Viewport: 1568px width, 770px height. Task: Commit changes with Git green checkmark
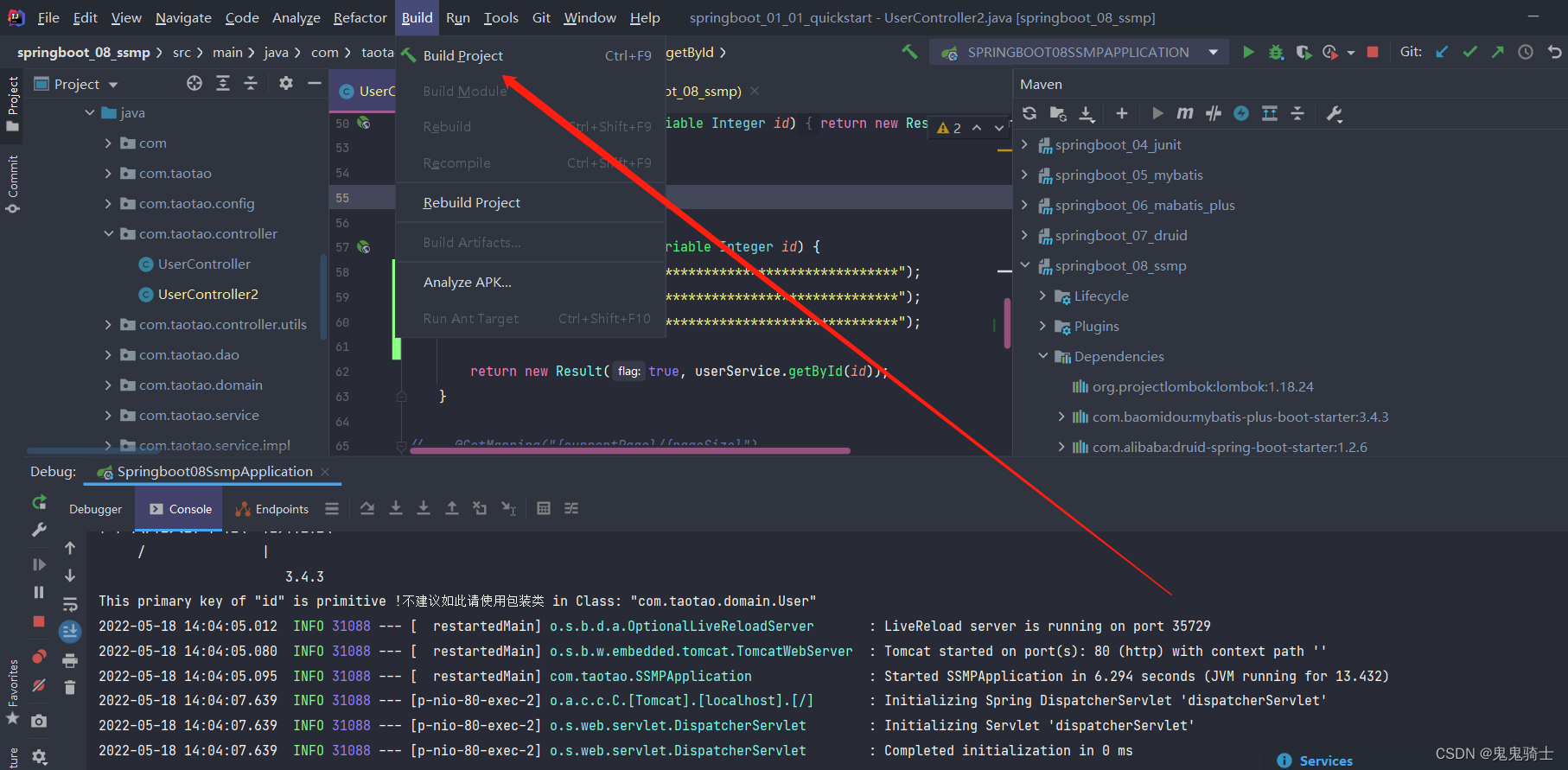coord(1469,53)
